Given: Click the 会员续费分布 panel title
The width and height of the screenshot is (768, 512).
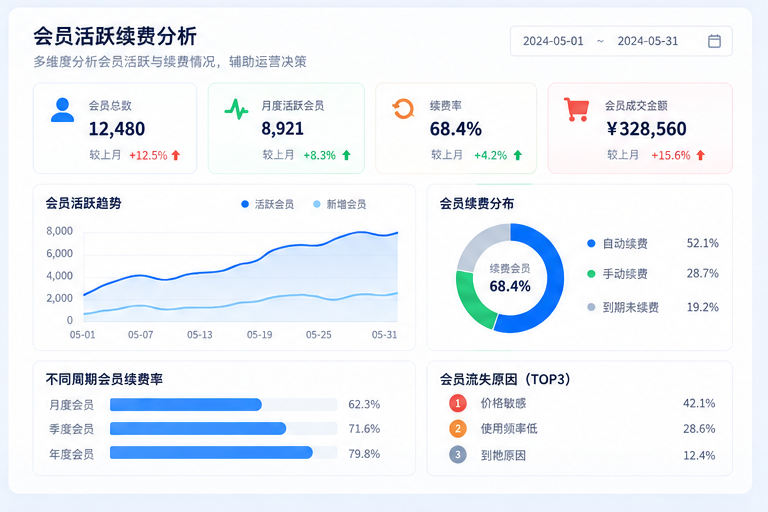Looking at the screenshot, I should click(477, 203).
